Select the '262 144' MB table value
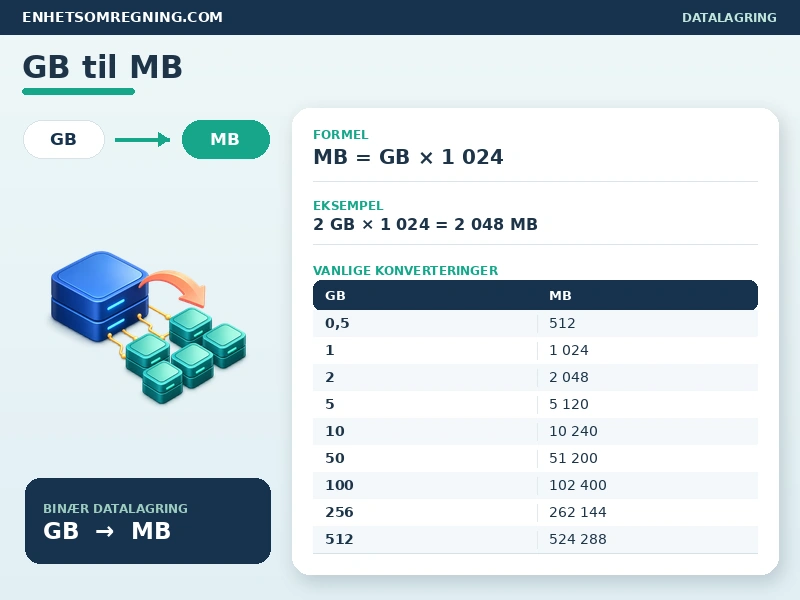 tap(578, 512)
